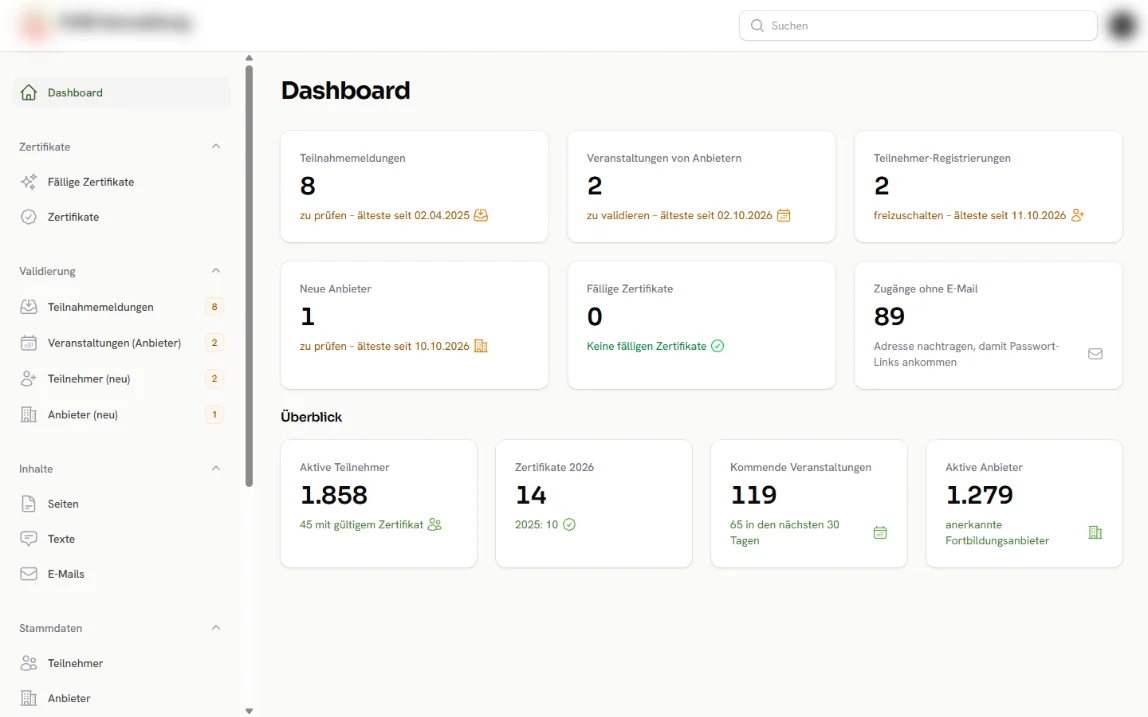Collapse the Inhalte sidebar section
This screenshot has height=717, width=1148.
(x=216, y=469)
